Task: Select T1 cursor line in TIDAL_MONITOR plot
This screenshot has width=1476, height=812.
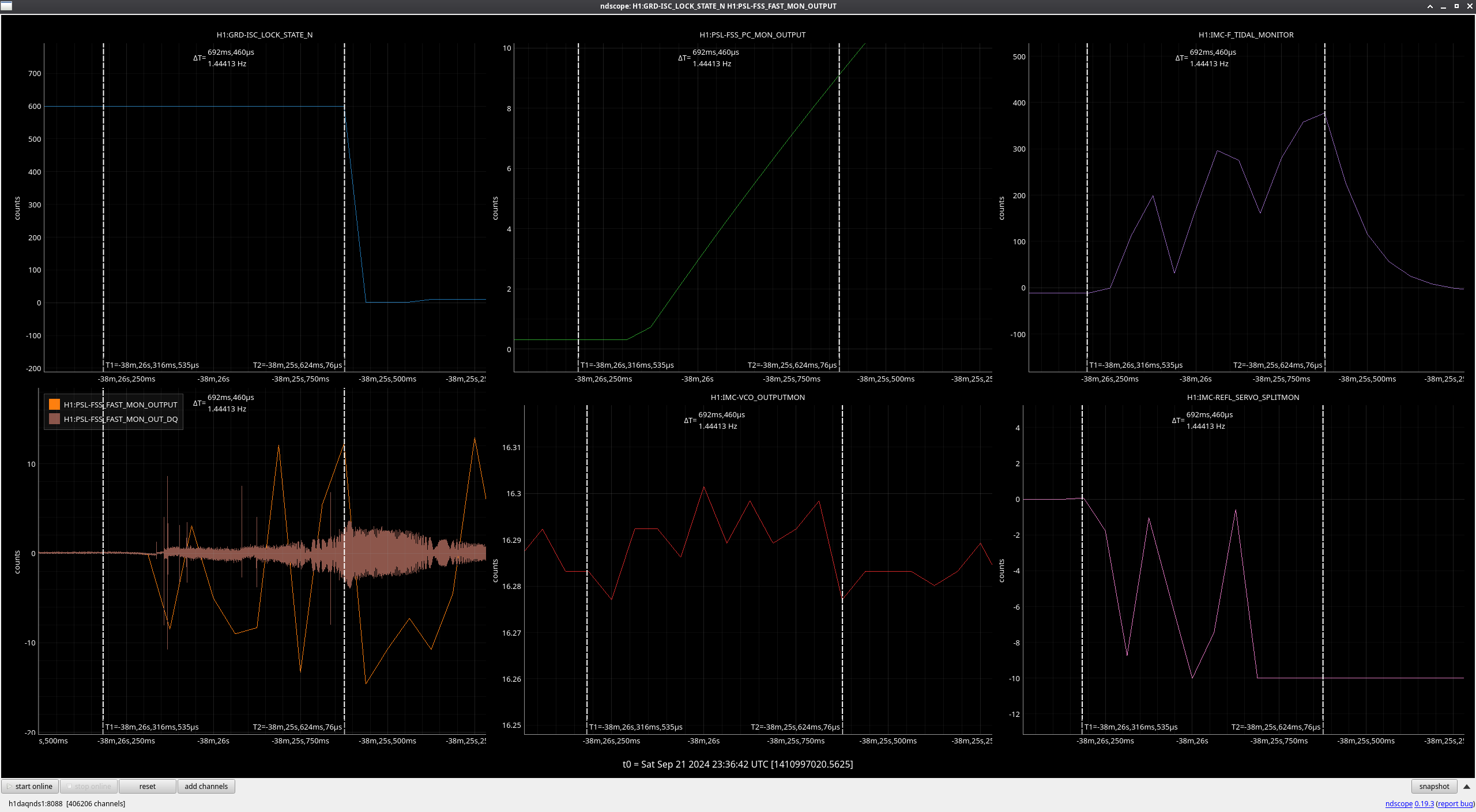Action: (1087, 207)
